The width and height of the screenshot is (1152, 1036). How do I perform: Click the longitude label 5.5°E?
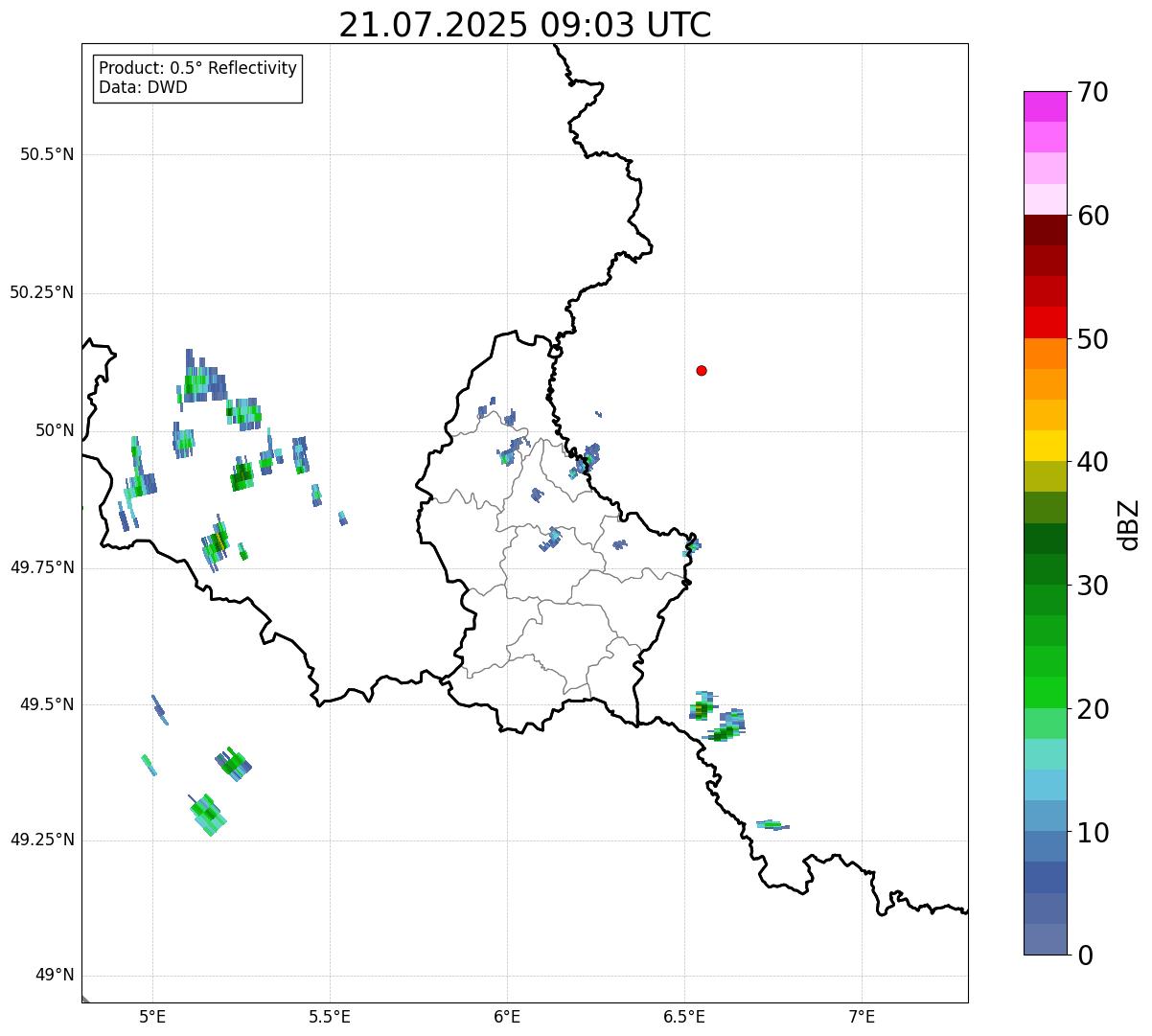click(330, 1016)
